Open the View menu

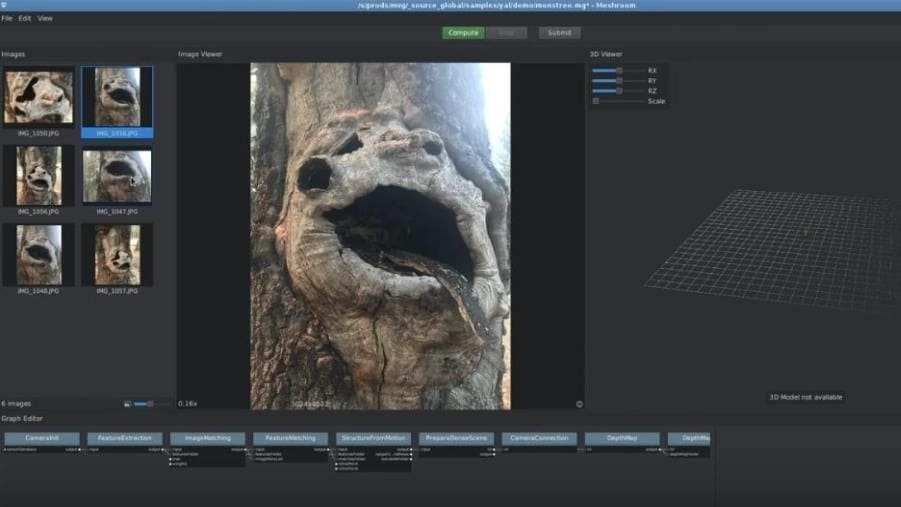pos(45,18)
